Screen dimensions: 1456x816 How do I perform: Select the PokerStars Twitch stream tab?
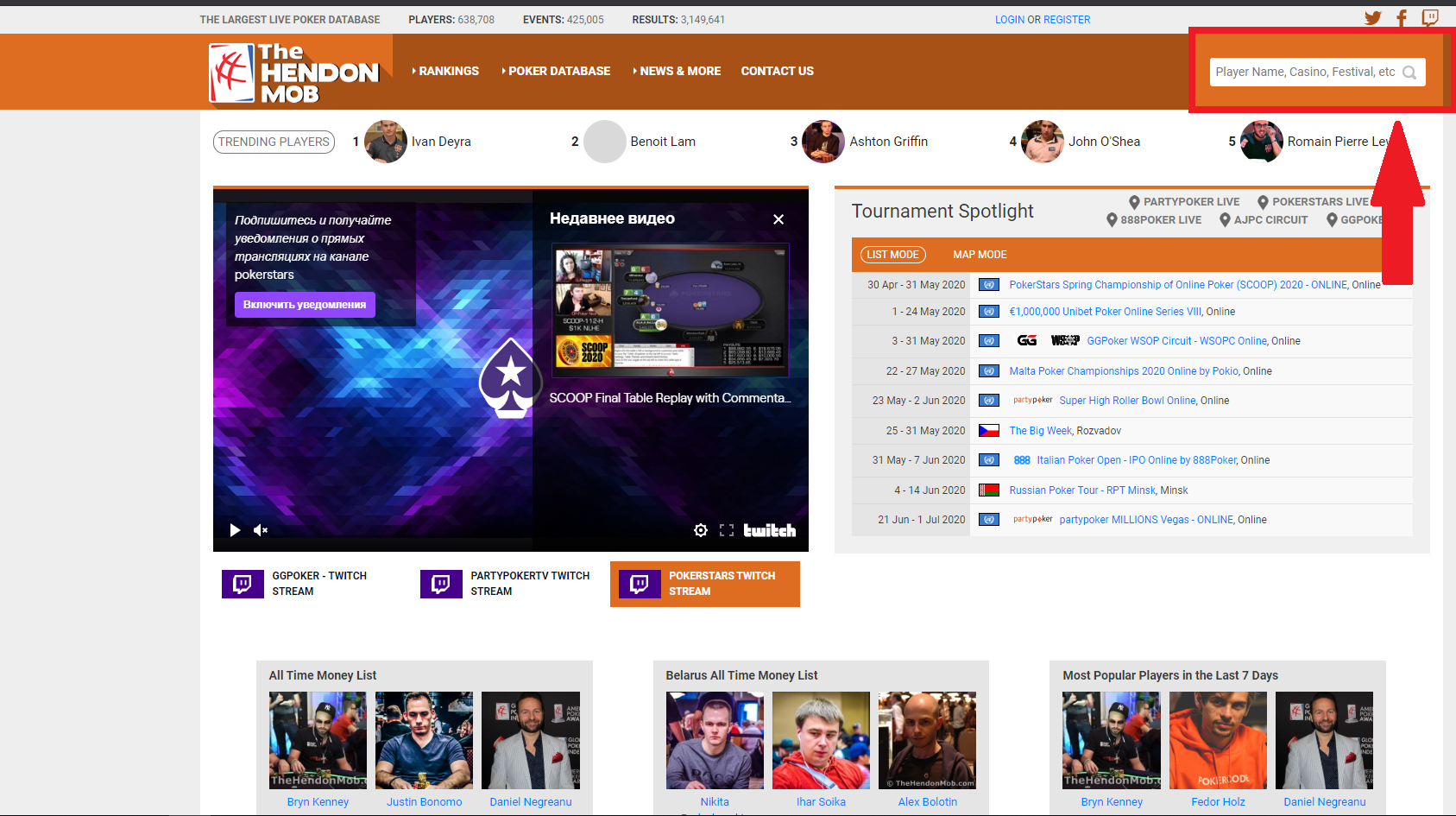(705, 584)
